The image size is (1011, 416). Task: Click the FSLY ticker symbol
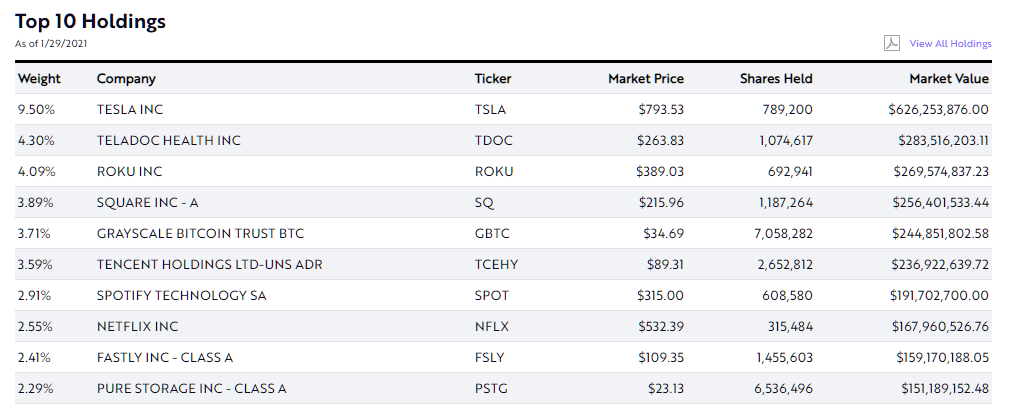coord(490,358)
